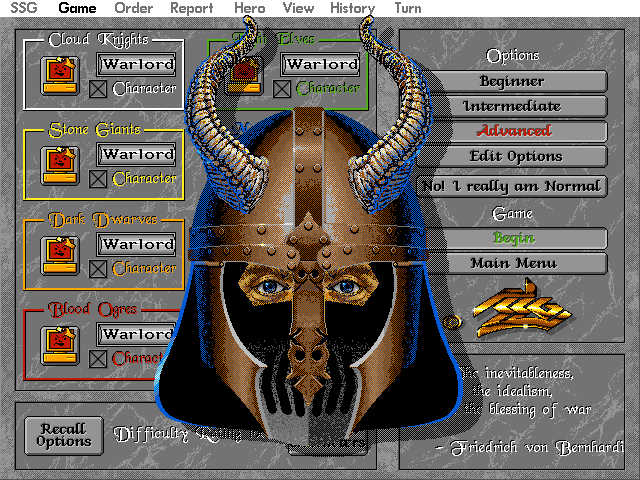The width and height of the screenshot is (640, 480).
Task: Toggle the Elves Character checkbox
Action: pyautogui.click(x=282, y=89)
